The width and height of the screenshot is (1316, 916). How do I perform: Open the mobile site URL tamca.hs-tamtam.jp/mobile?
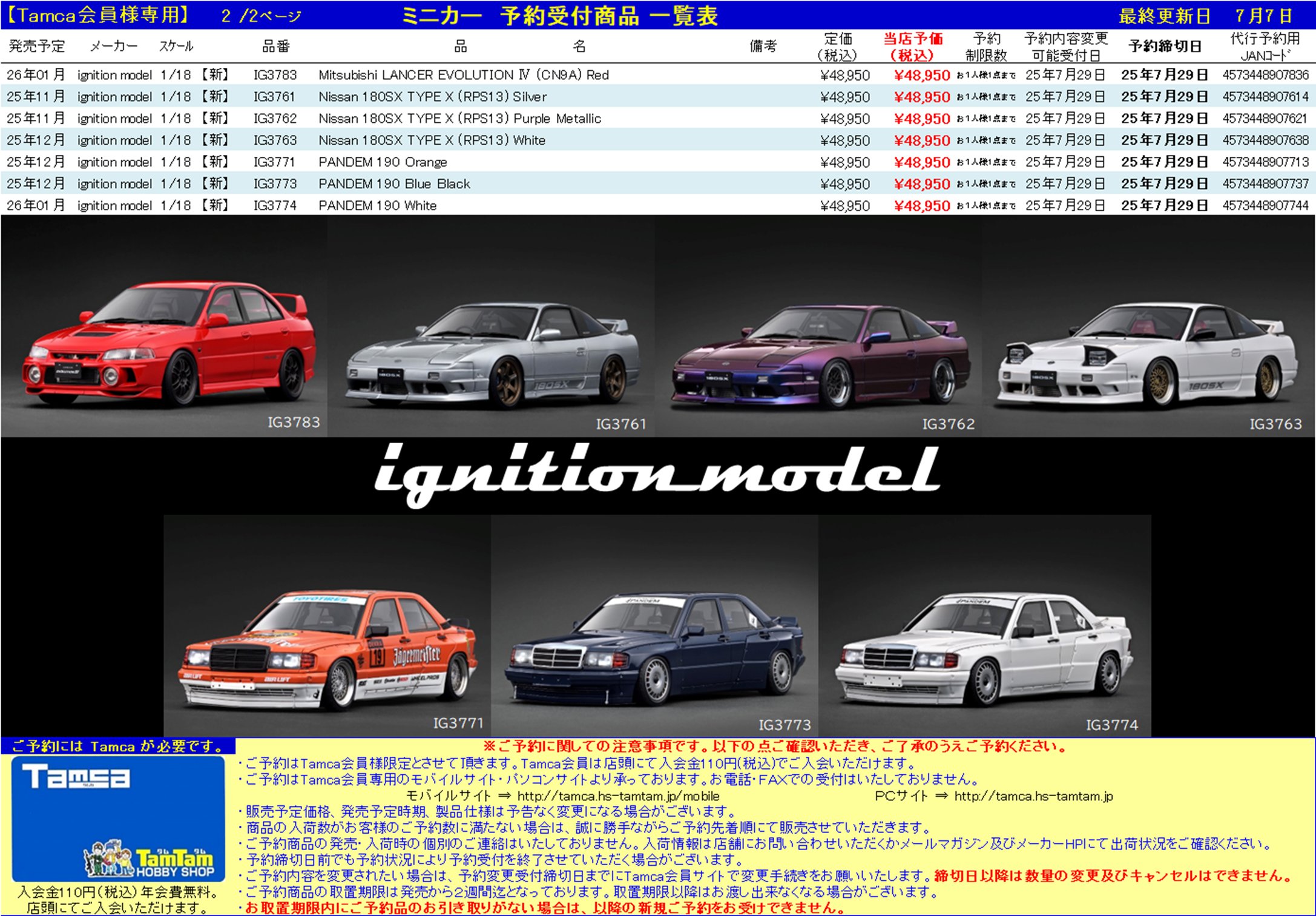pos(618,796)
